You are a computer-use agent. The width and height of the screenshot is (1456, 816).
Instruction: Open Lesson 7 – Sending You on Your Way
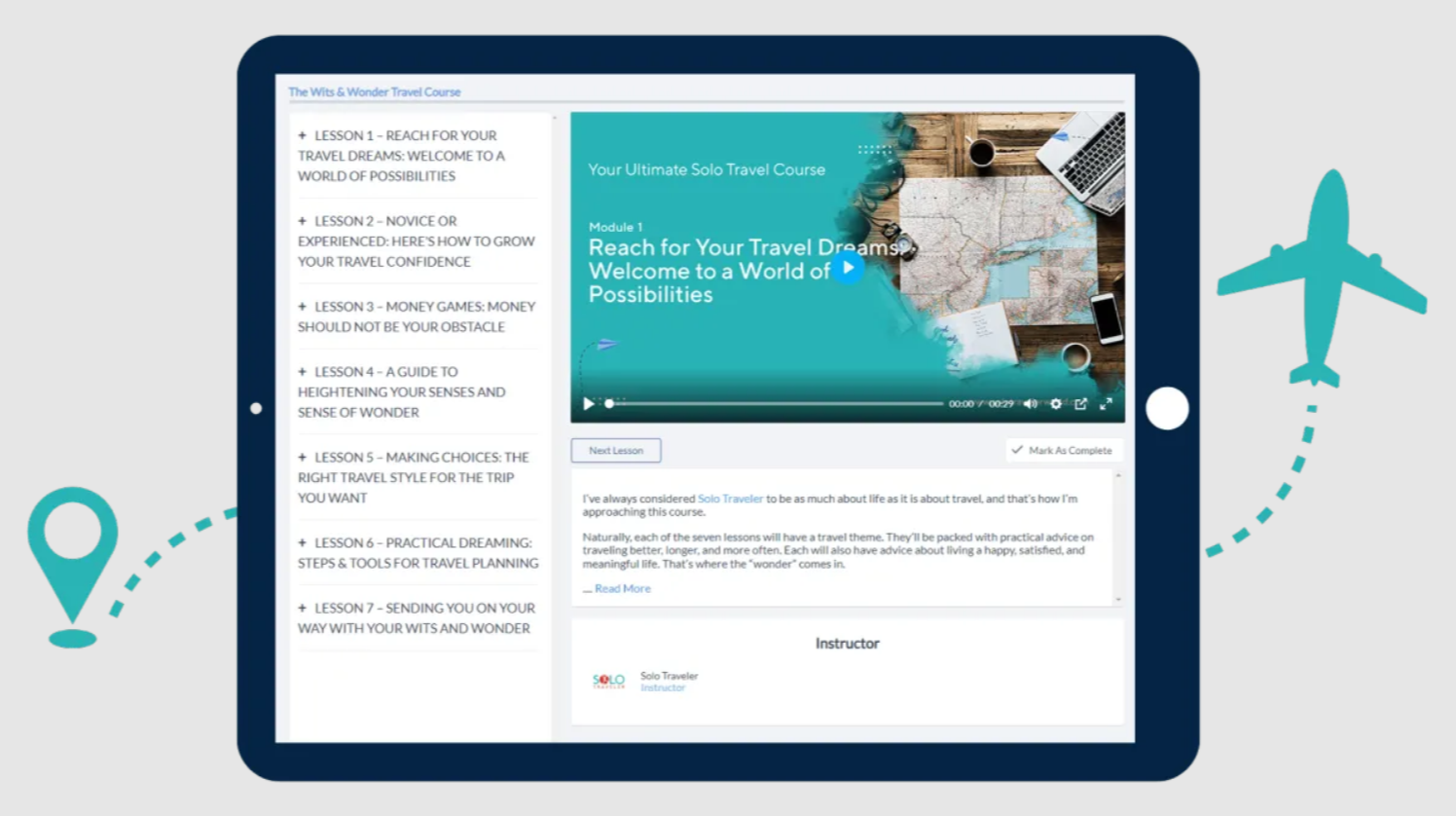coord(416,618)
